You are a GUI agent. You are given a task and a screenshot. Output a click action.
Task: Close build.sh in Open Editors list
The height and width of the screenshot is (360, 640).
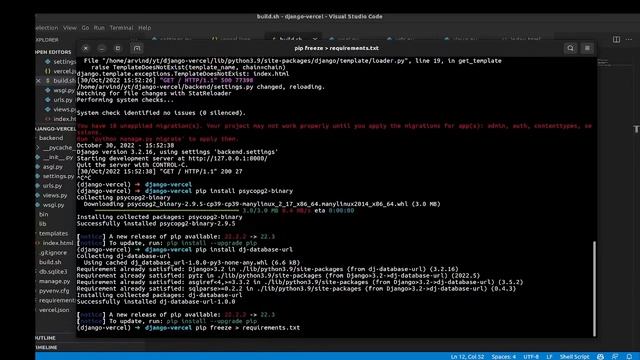(x=38, y=81)
